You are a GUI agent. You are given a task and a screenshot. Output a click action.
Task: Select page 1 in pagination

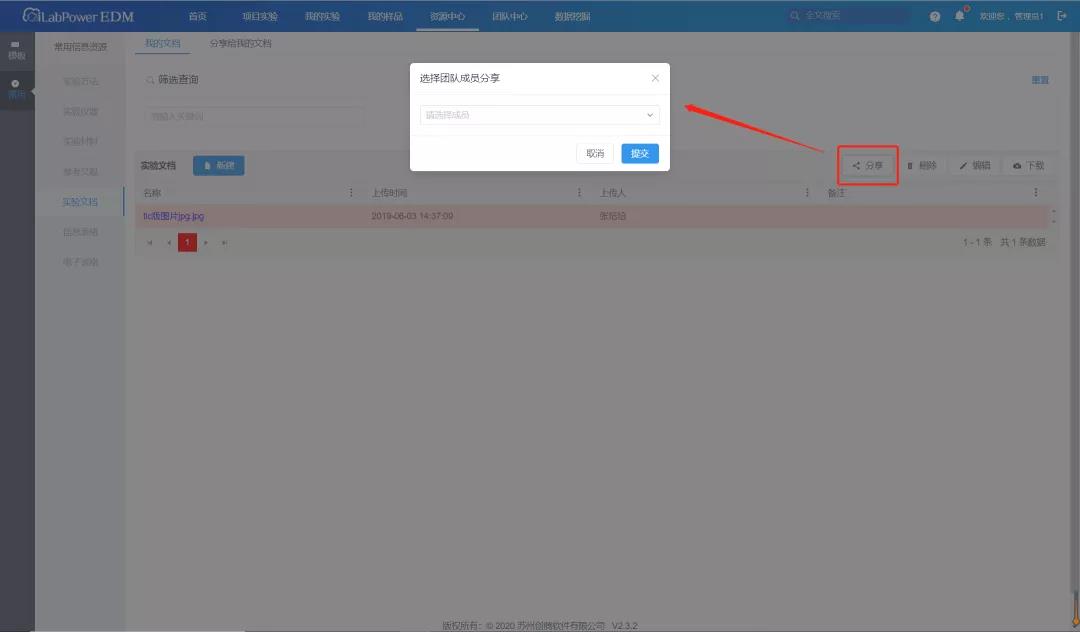click(x=187, y=242)
